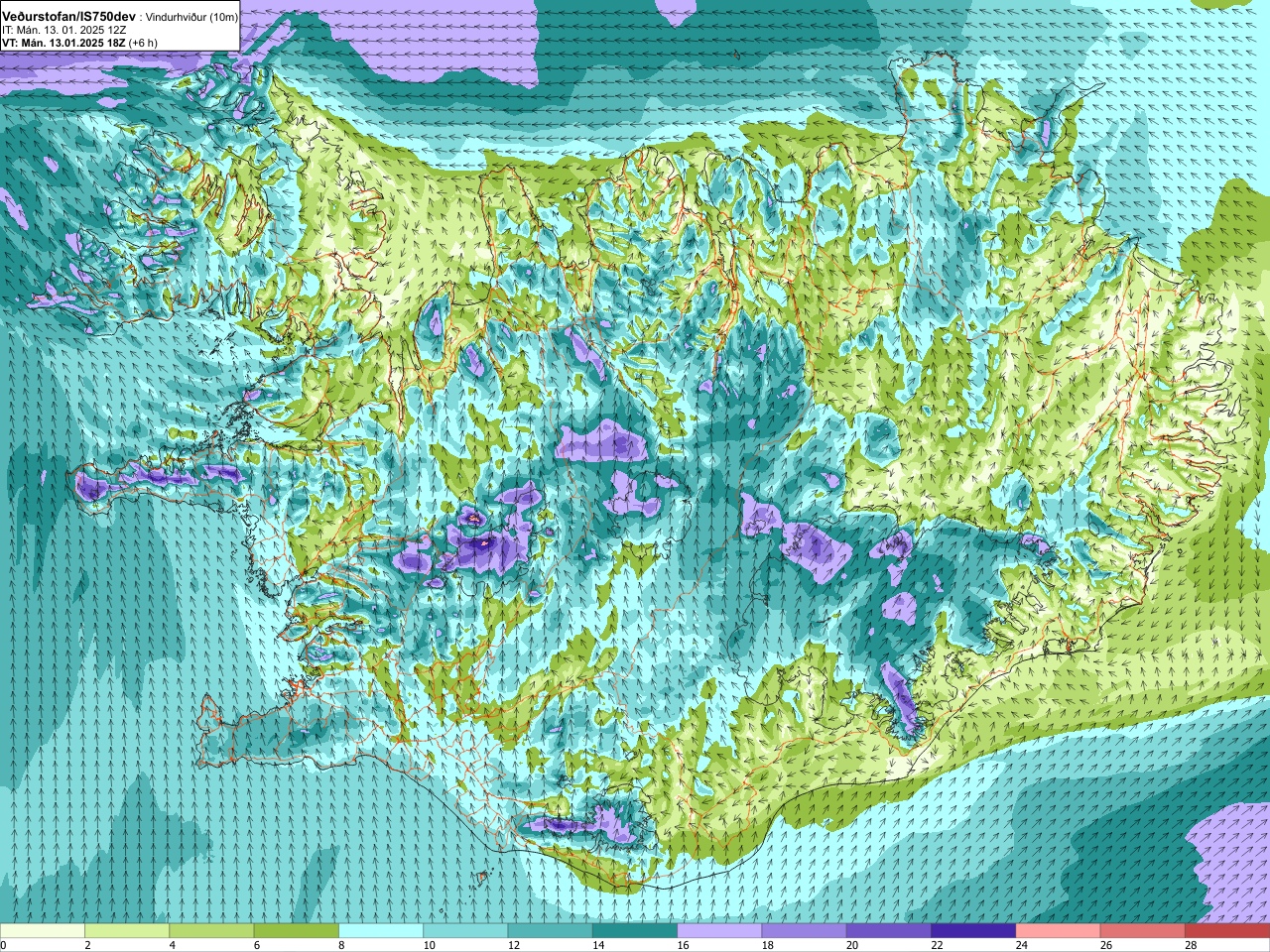
Task: Click the pale yellow 0–2 legend swatch
Action: 43,931
